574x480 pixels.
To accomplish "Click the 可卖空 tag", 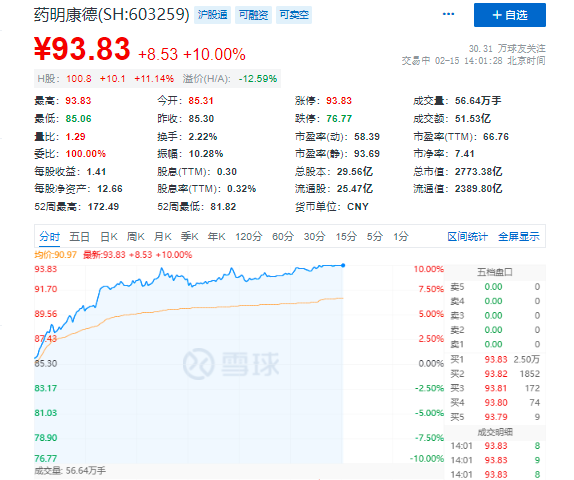I will 294,15.
